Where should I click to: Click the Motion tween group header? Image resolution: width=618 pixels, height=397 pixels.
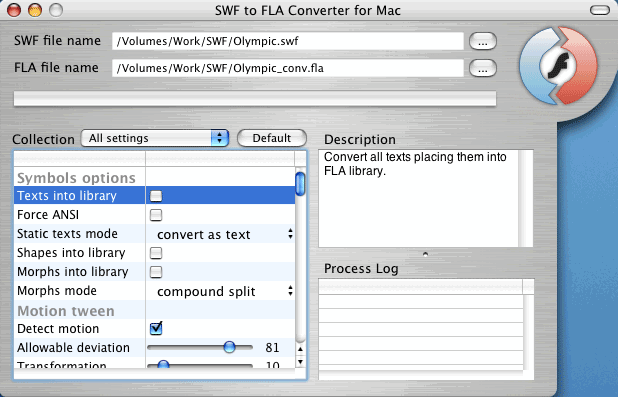tap(66, 311)
